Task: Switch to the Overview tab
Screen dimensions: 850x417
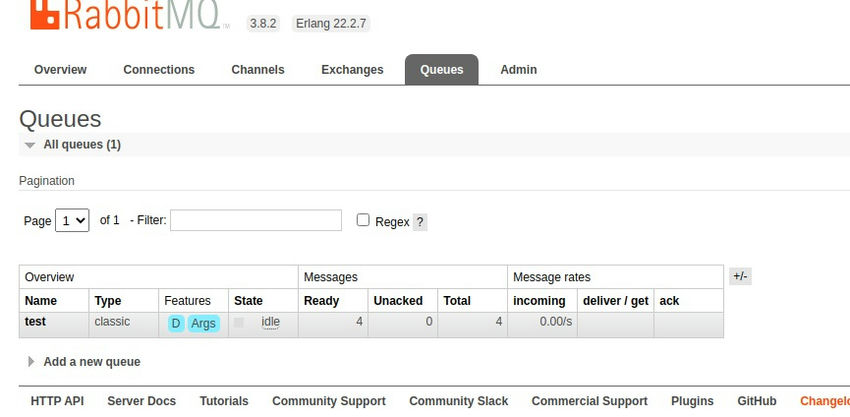Action: [60, 70]
